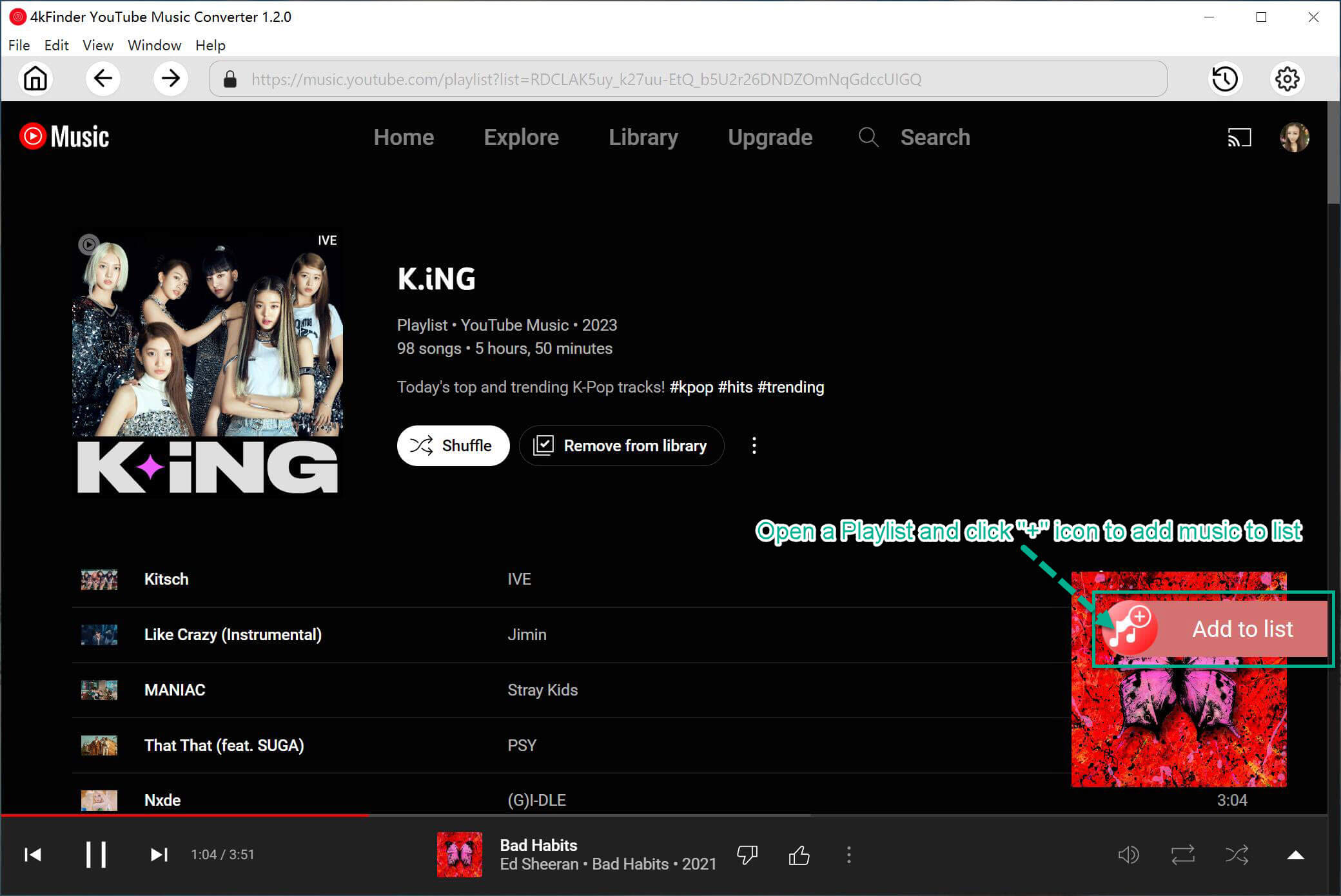
Task: Click the Add to list icon
Action: (x=1128, y=628)
